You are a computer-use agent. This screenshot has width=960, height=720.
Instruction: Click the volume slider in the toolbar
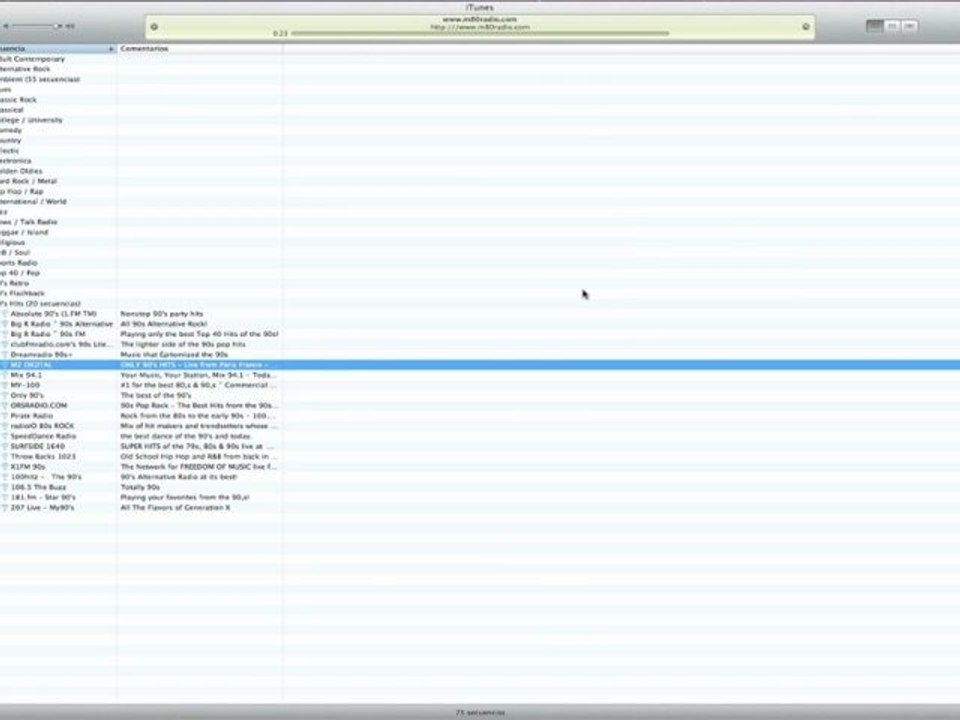(35, 26)
